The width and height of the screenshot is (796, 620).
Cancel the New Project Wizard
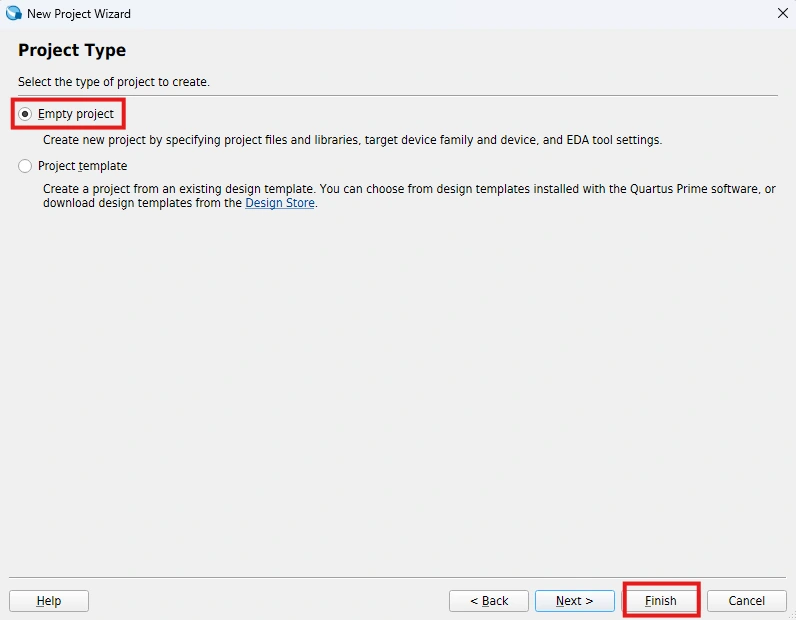tap(746, 601)
